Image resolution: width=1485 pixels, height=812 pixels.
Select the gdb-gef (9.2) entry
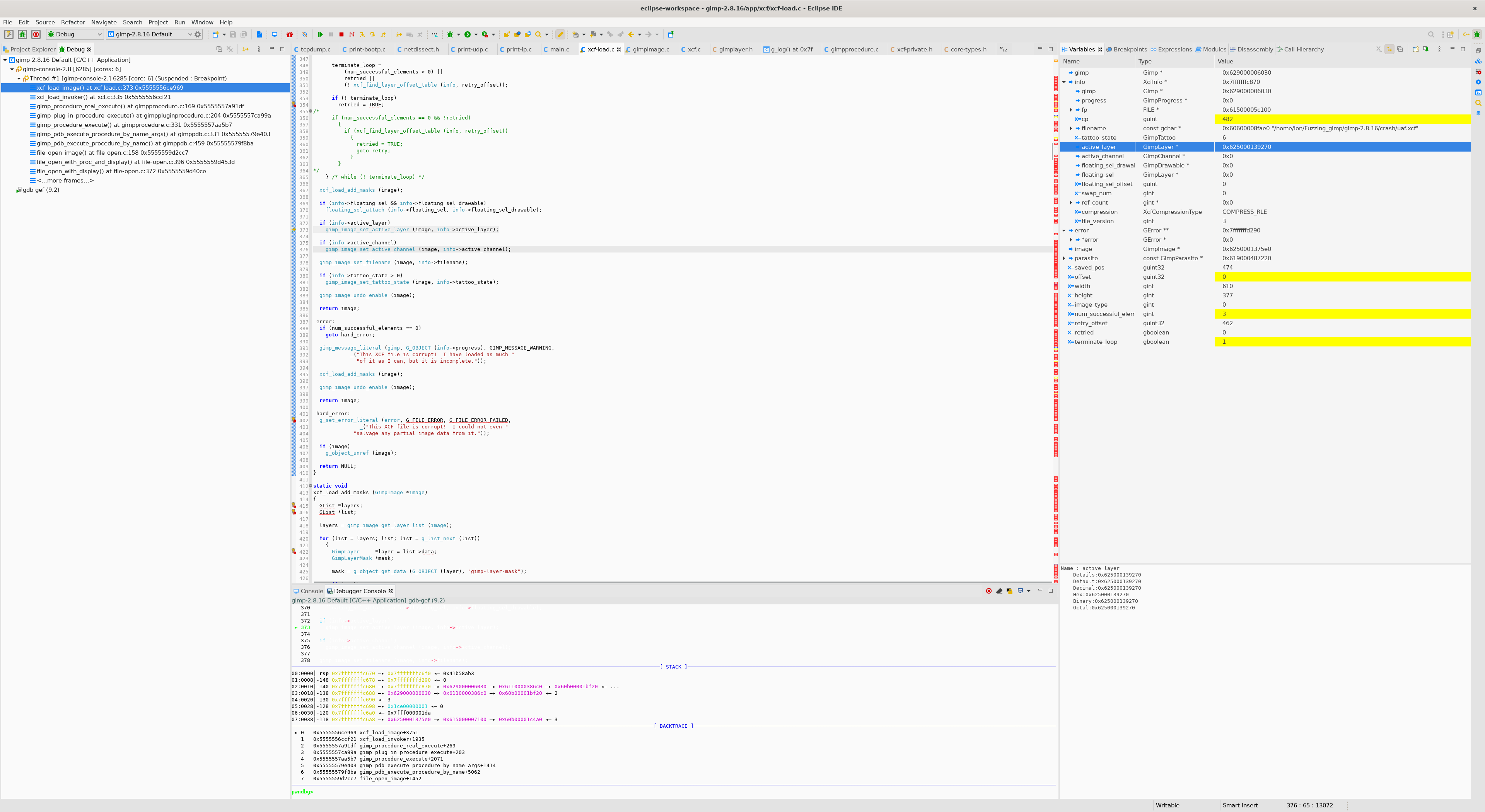[x=40, y=189]
